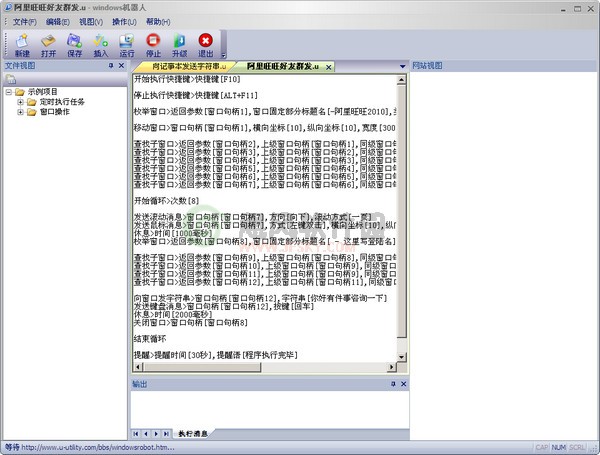Viewport: 600px width, 455px height.
Task: Click editor horizontal scrollbar left arrow
Action: (x=138, y=367)
